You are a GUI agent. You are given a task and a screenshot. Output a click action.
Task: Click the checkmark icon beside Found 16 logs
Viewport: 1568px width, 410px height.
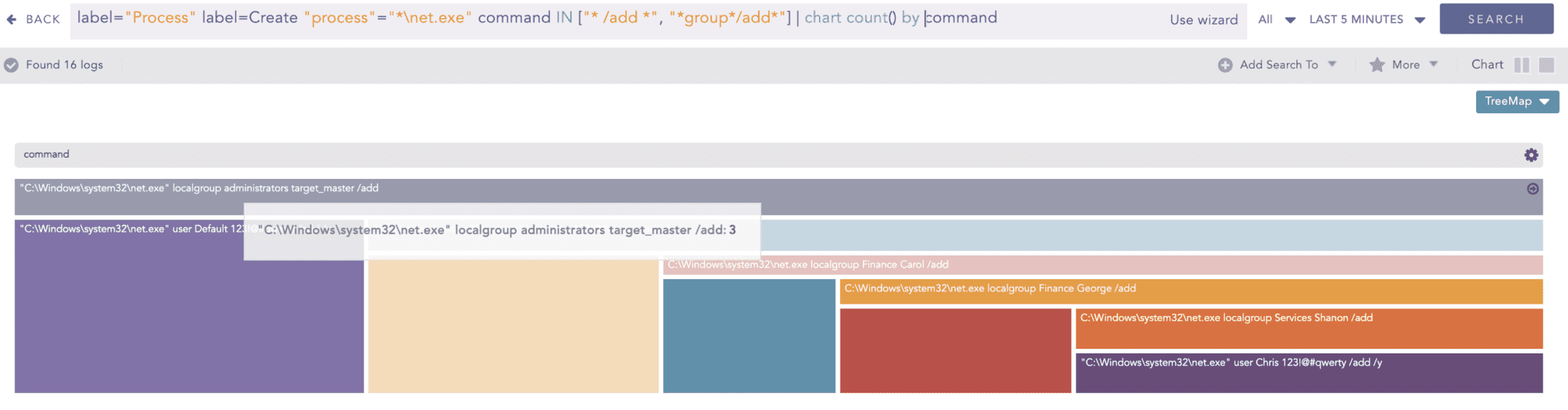pos(11,65)
